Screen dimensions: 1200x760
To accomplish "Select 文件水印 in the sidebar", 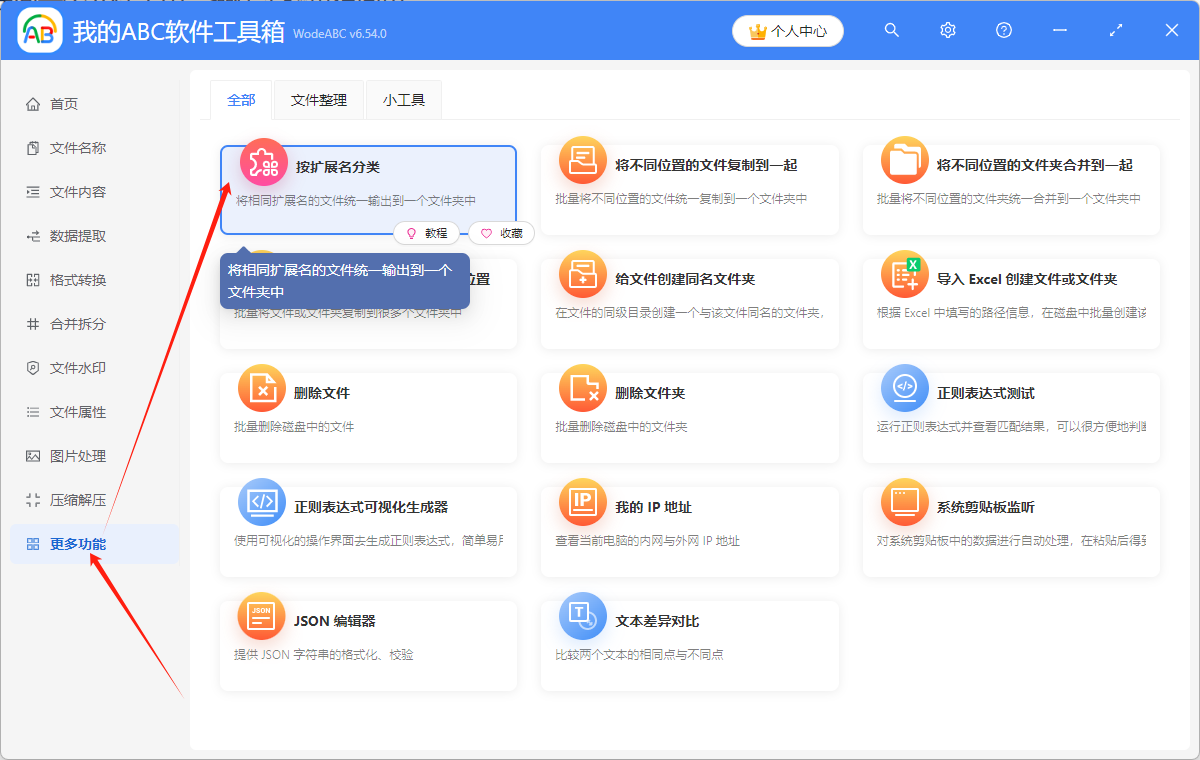I will click(x=60, y=367).
